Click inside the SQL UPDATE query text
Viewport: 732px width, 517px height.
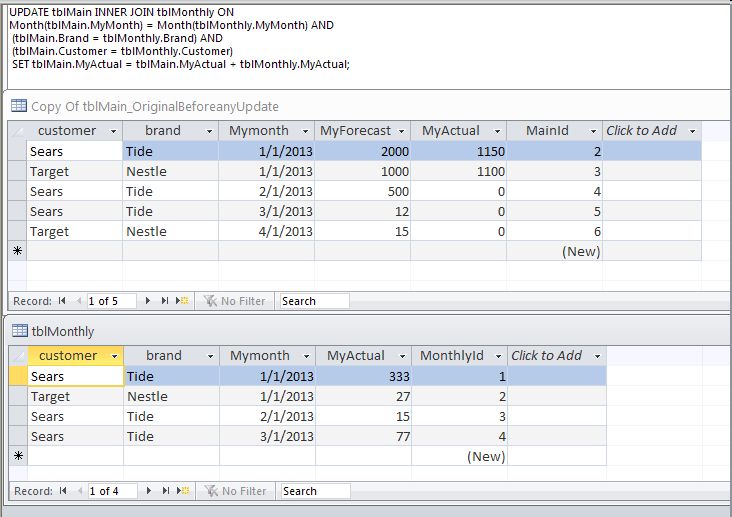coord(179,38)
